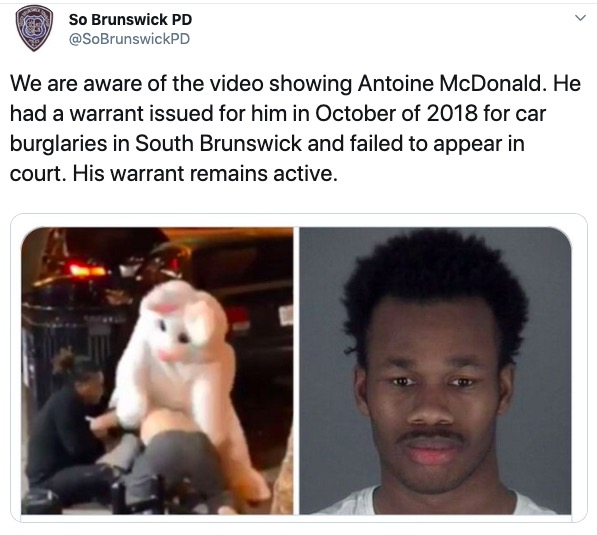Open the mugshot photo on the right
The image size is (597, 535).
(x=435, y=371)
